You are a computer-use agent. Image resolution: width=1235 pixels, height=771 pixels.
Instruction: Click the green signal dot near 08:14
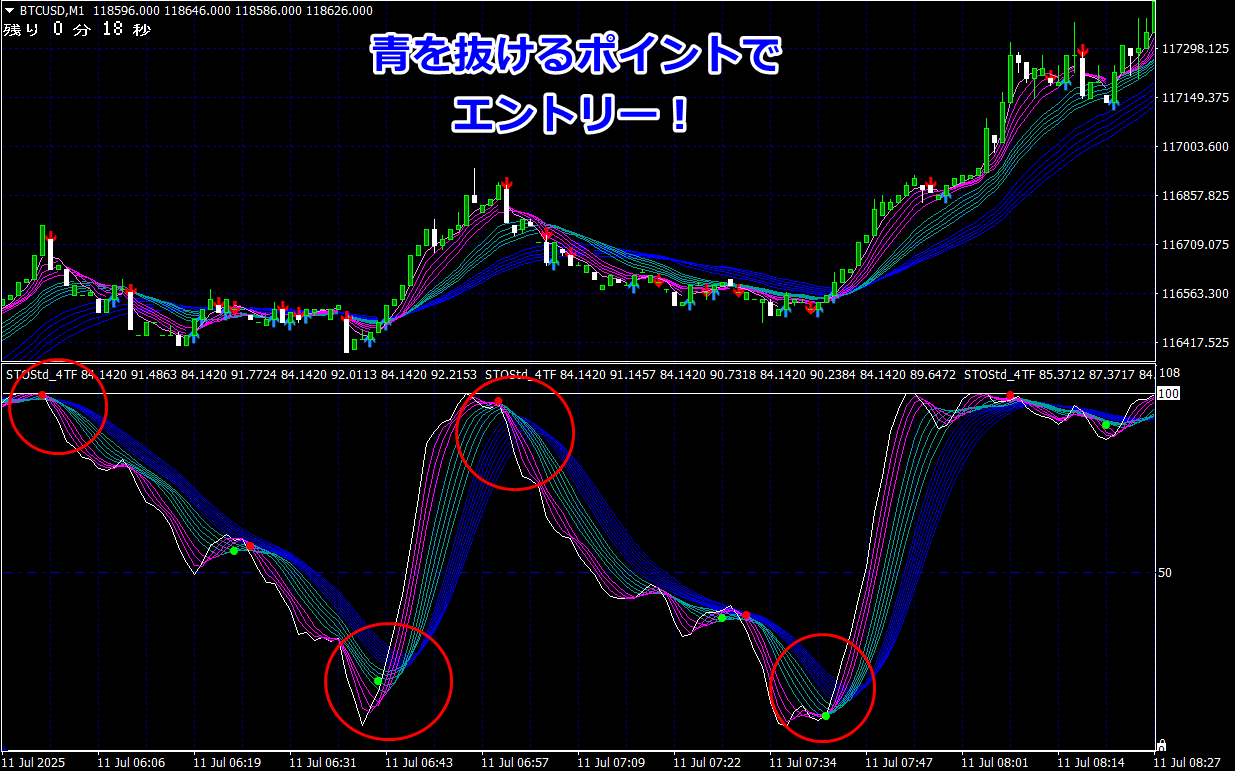click(1106, 424)
